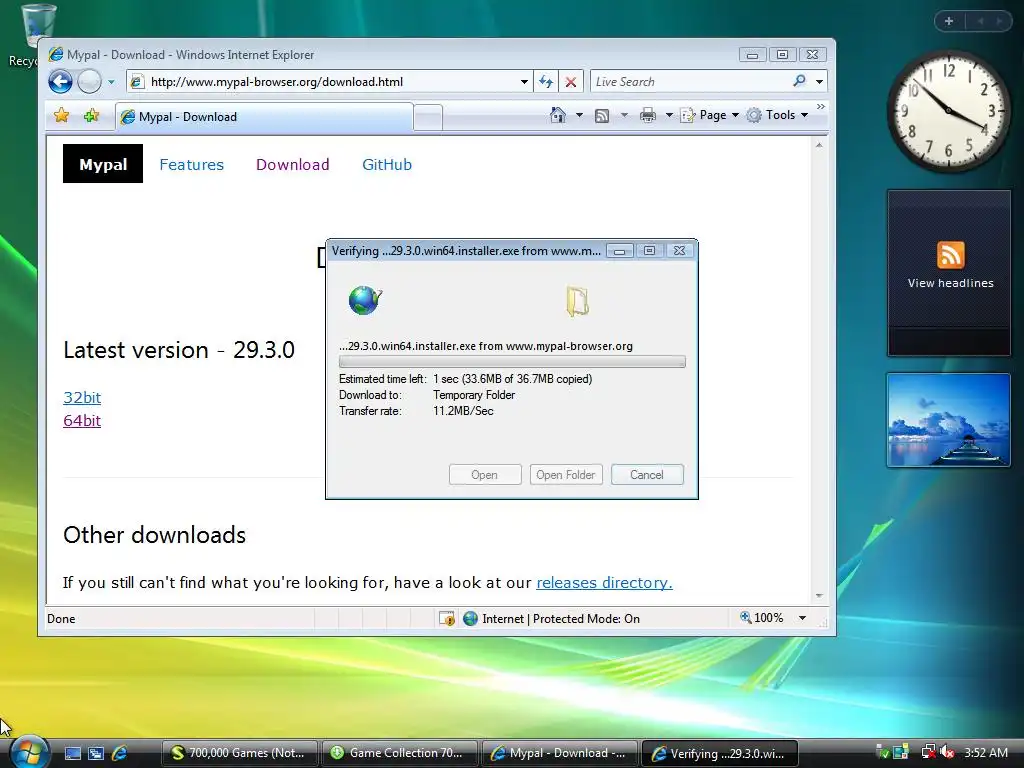Screen dimensions: 1024x768
Task: Click the IE Forward arrow button
Action: tap(89, 82)
